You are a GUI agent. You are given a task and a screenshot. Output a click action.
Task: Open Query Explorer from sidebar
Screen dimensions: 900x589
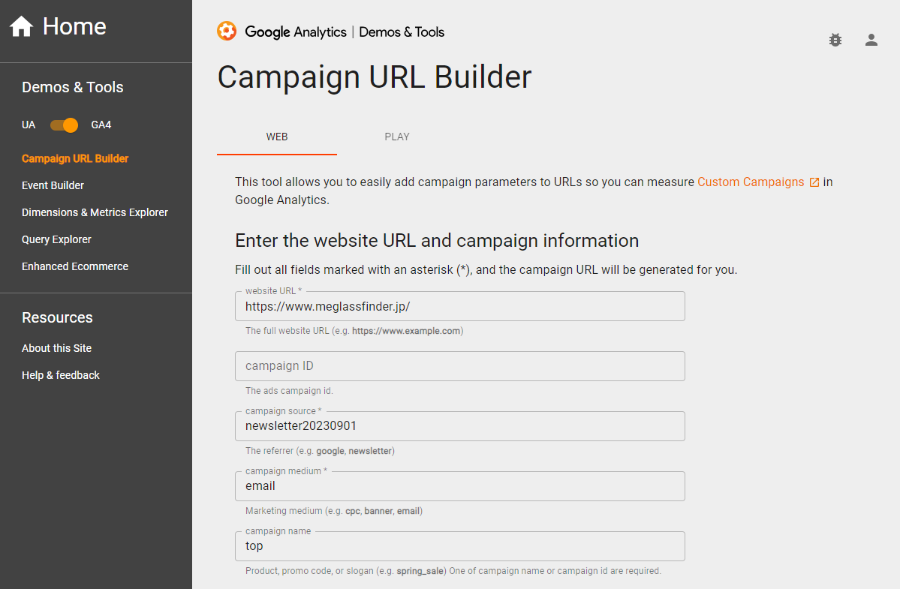tap(56, 239)
